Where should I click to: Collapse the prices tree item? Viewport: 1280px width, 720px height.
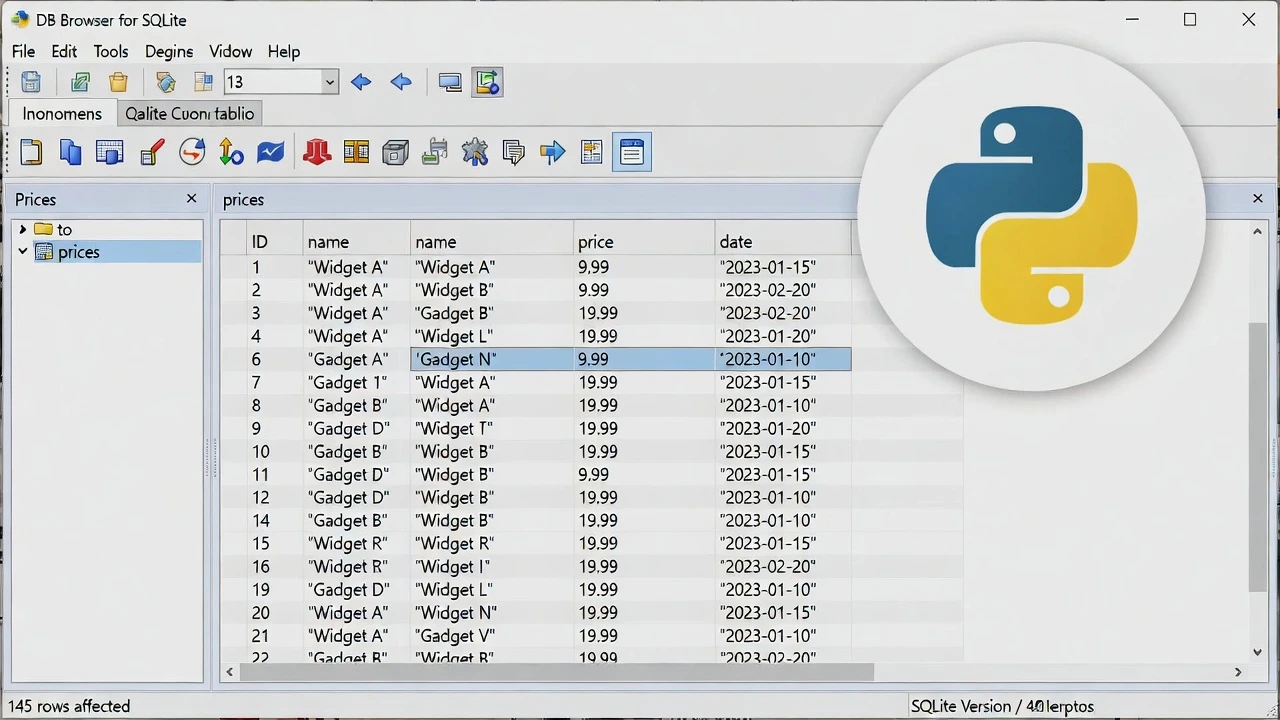point(22,252)
